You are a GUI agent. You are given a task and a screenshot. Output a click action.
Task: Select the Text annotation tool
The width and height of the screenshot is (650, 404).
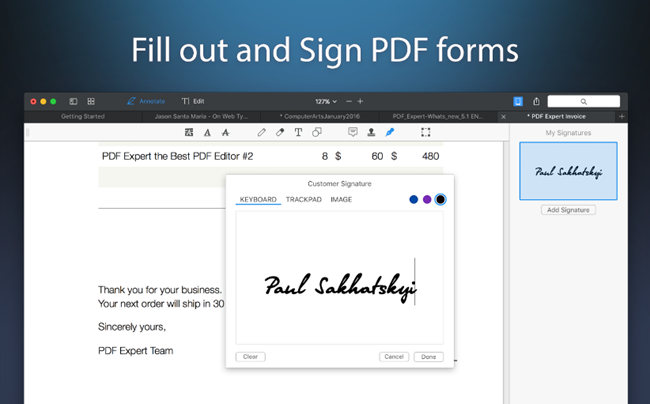coord(298,132)
